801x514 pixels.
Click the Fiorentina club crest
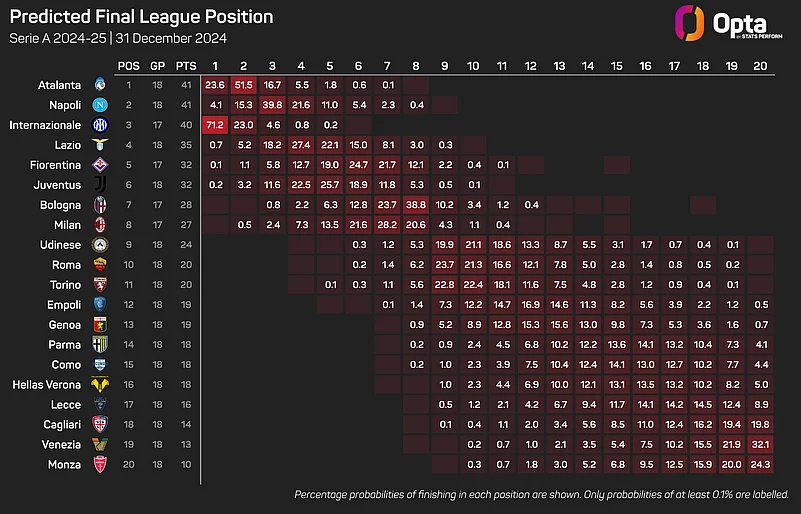(100, 165)
